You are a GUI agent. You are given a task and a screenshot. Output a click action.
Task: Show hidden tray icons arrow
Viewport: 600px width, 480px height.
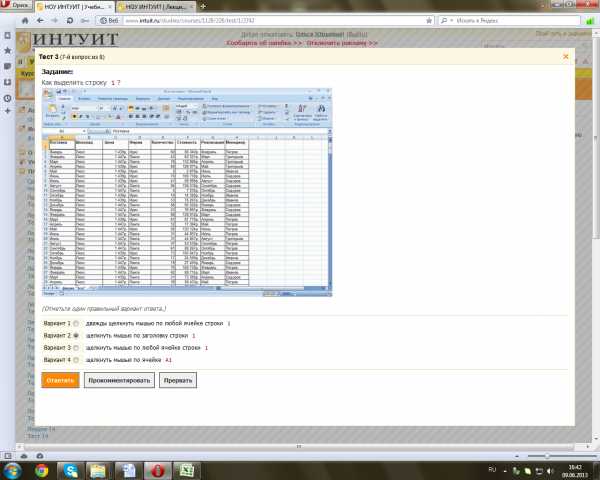pos(505,471)
